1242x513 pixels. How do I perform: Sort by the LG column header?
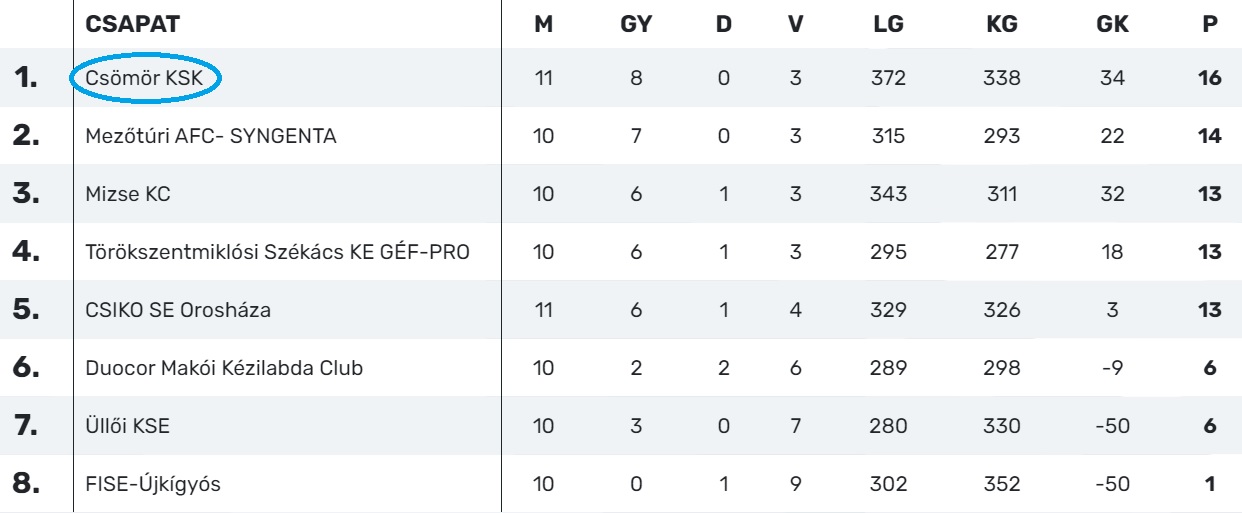pos(888,25)
